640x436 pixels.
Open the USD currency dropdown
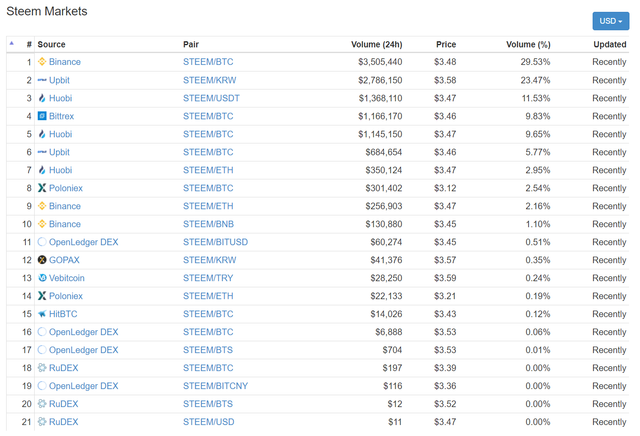pyautogui.click(x=611, y=21)
